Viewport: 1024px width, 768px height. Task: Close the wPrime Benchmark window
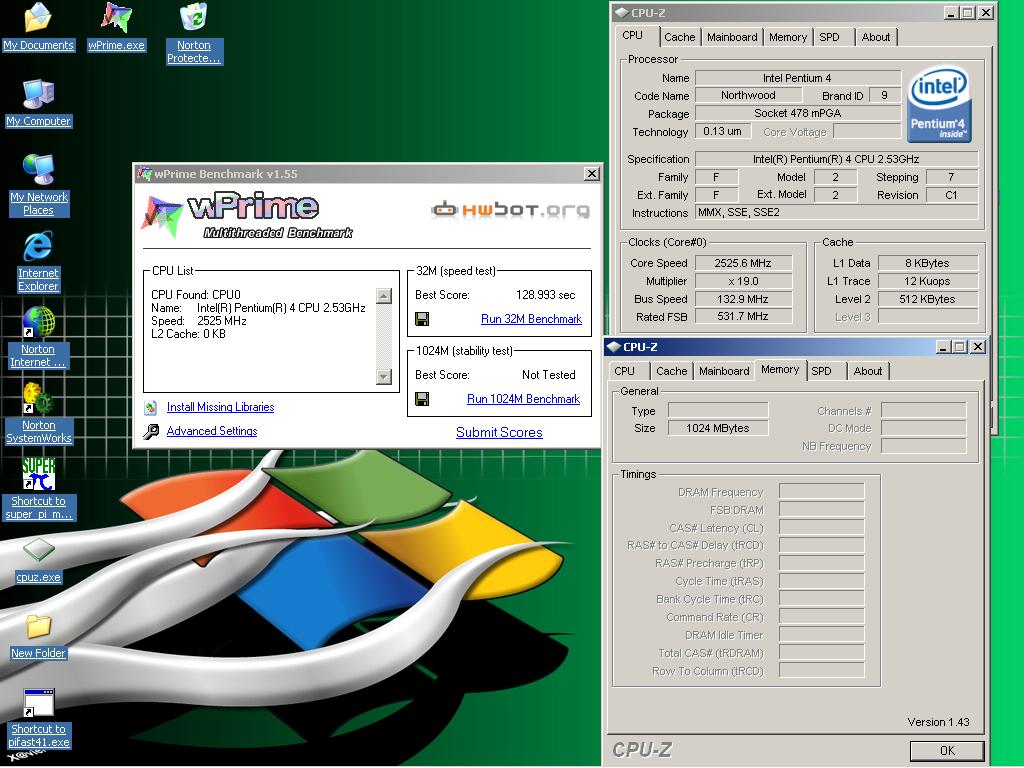coord(591,174)
